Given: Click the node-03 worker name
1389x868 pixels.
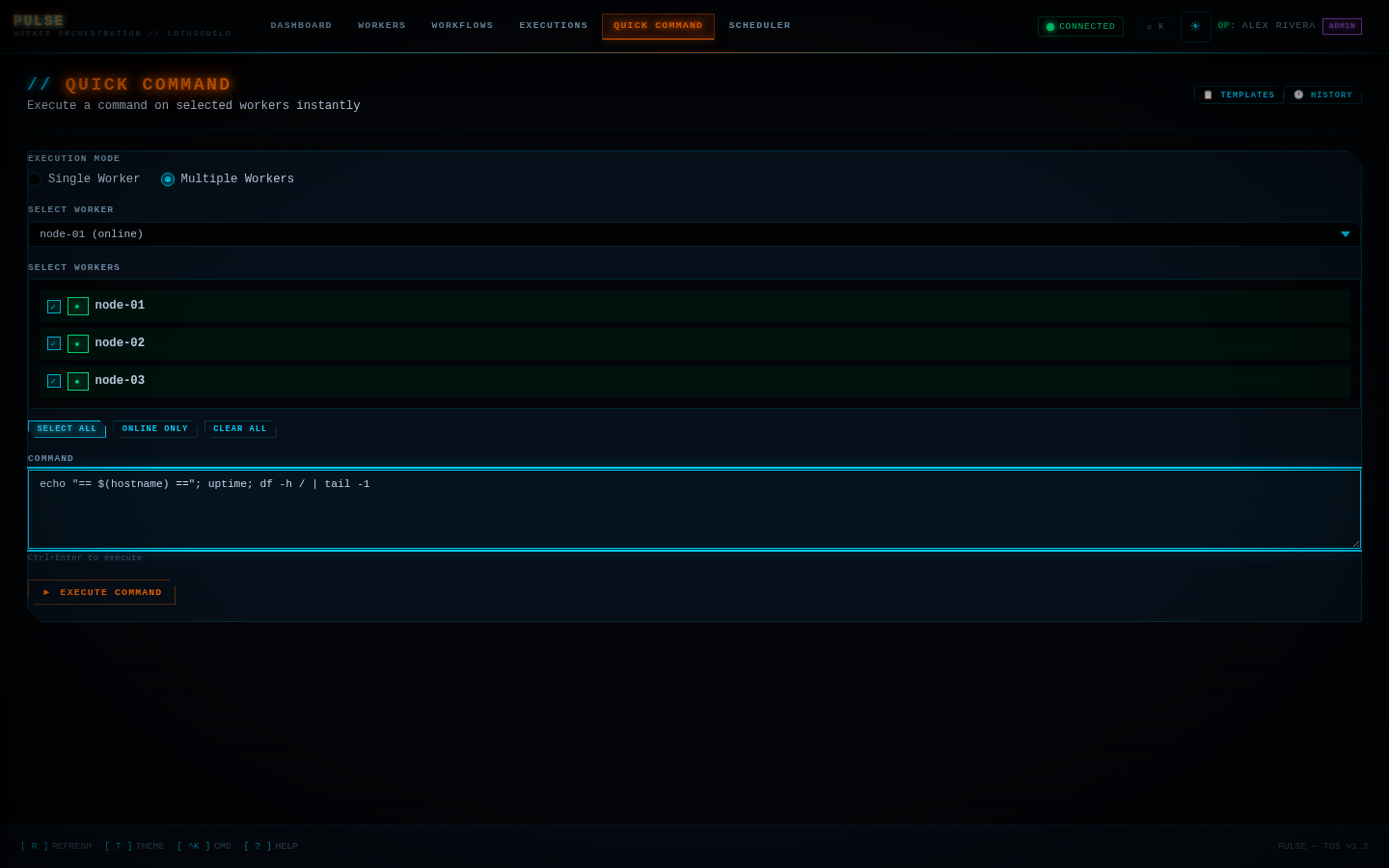Looking at the screenshot, I should [120, 381].
